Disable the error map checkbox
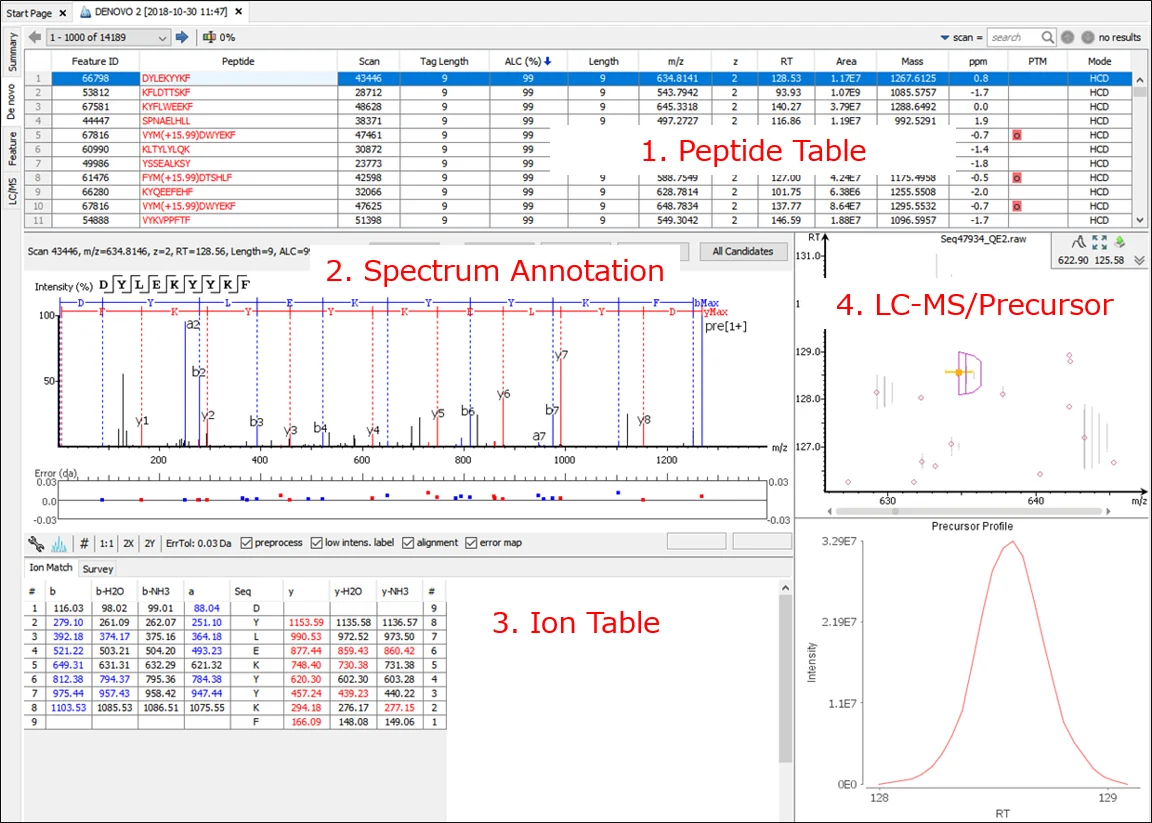The width and height of the screenshot is (1152, 823). 471,543
